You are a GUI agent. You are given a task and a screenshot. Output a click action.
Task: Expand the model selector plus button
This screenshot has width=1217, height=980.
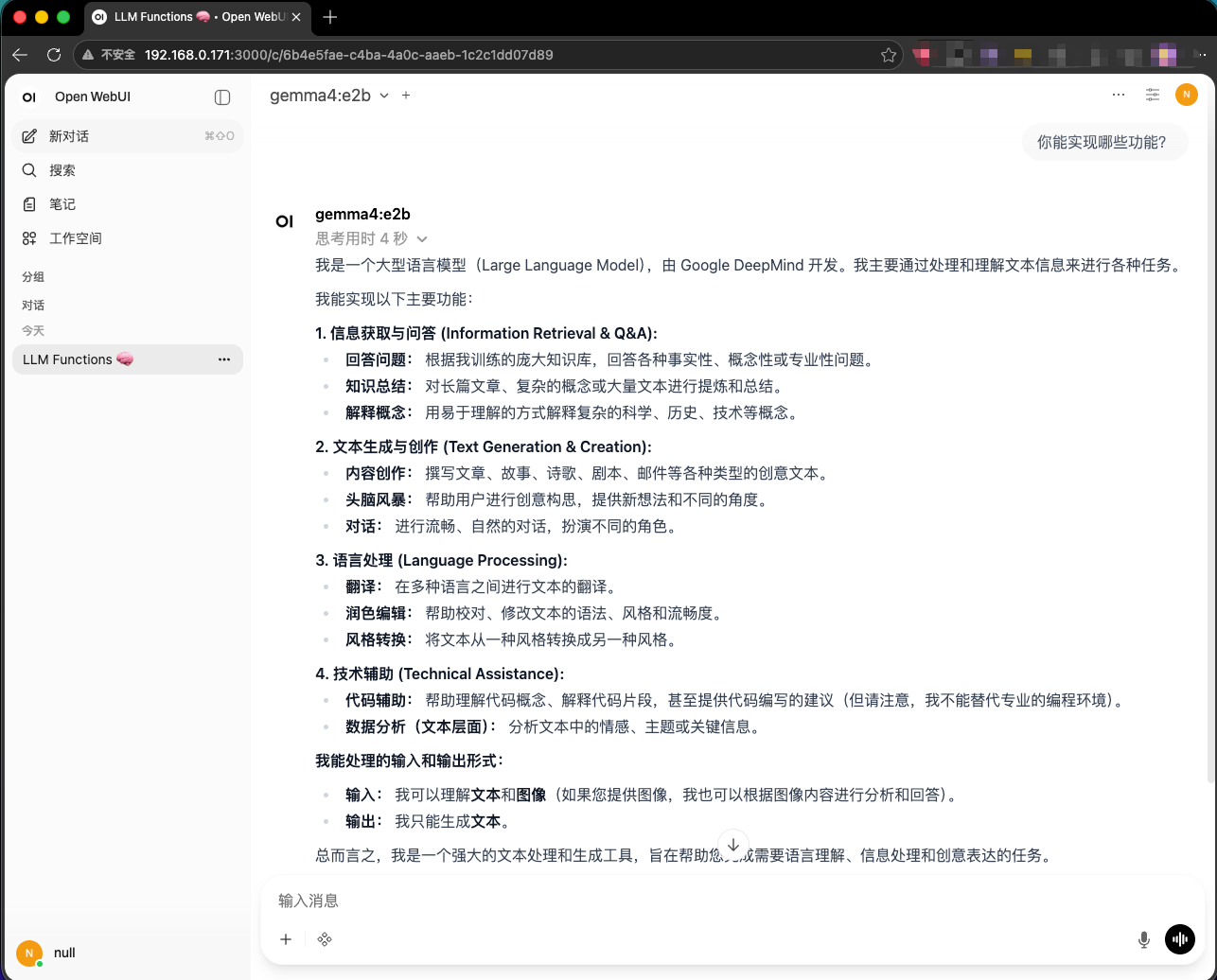[x=405, y=96]
